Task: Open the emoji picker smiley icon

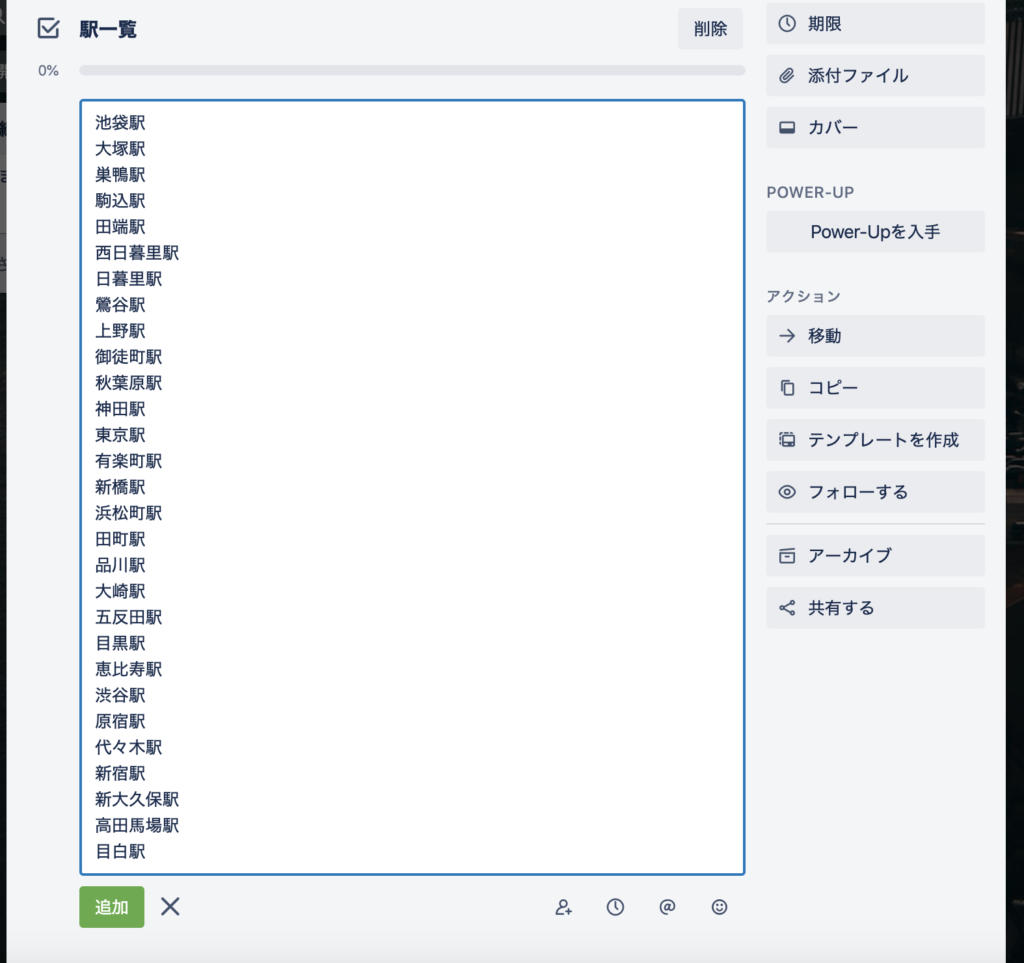Action: click(719, 907)
